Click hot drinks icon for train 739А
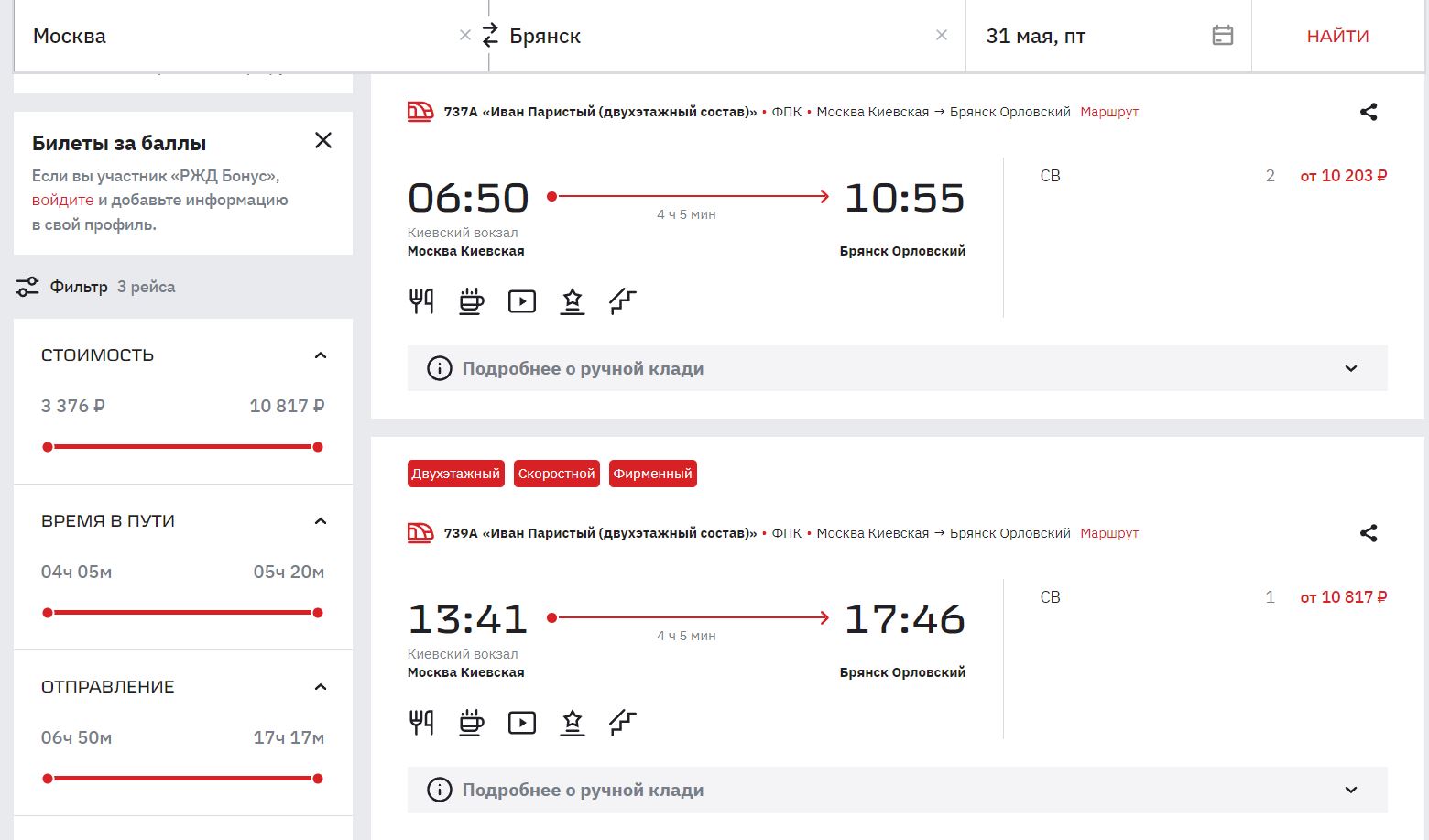 pyautogui.click(x=472, y=723)
